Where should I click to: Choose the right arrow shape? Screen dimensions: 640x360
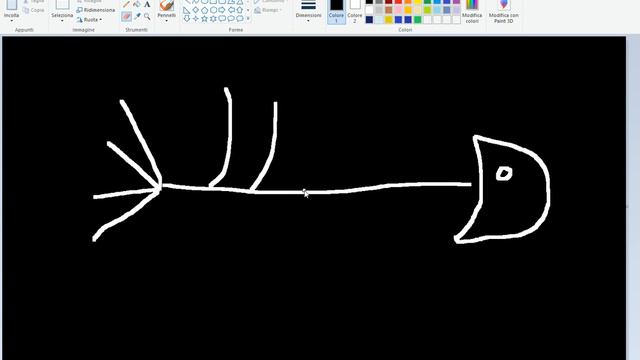222,10
